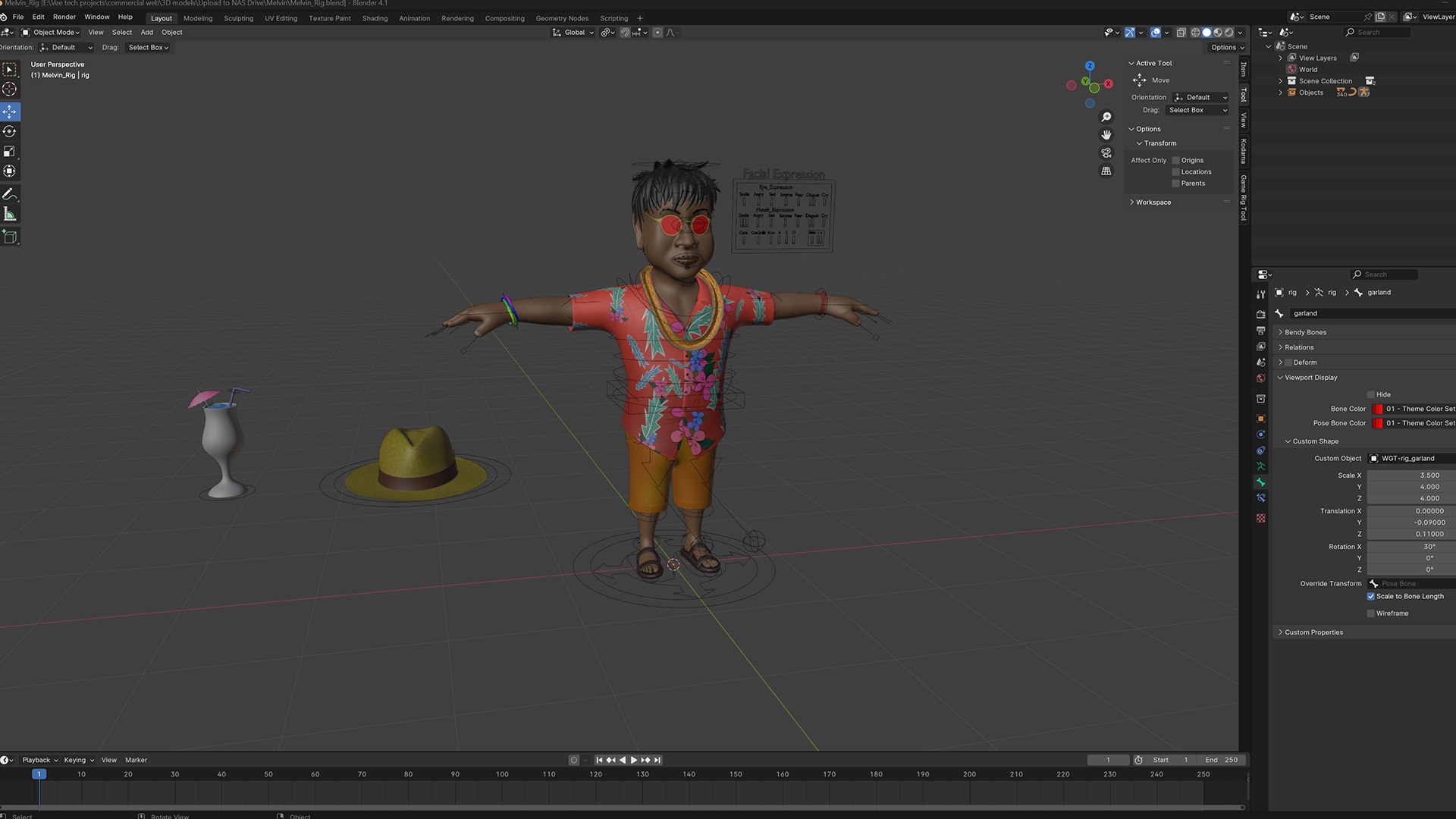Activate the Move tool in the left toolbar
This screenshot has width=1456, height=819.
pyautogui.click(x=10, y=111)
